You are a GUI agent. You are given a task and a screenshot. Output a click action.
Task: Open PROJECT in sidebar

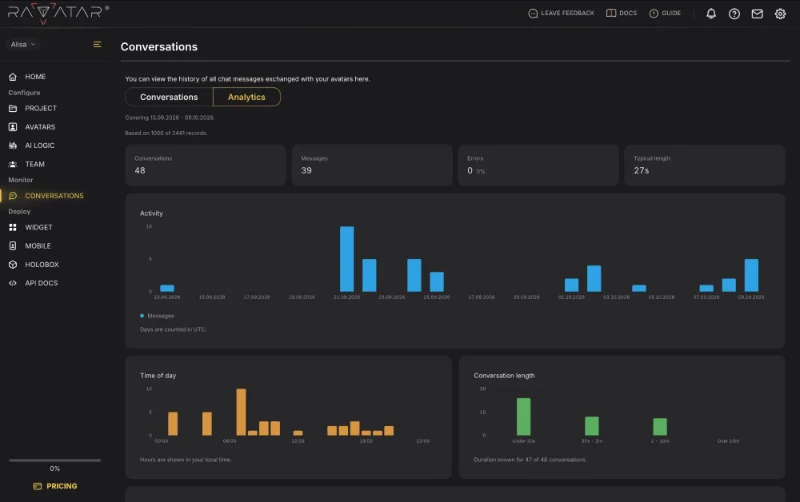pyautogui.click(x=41, y=108)
